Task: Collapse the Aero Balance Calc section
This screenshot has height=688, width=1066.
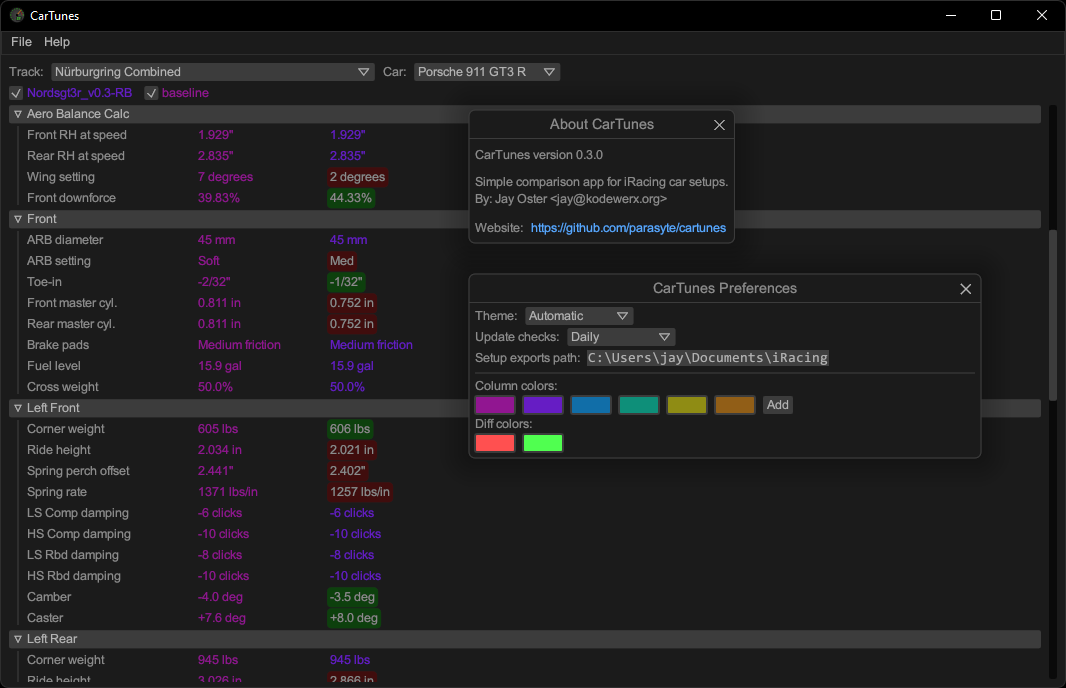Action: click(x=18, y=114)
